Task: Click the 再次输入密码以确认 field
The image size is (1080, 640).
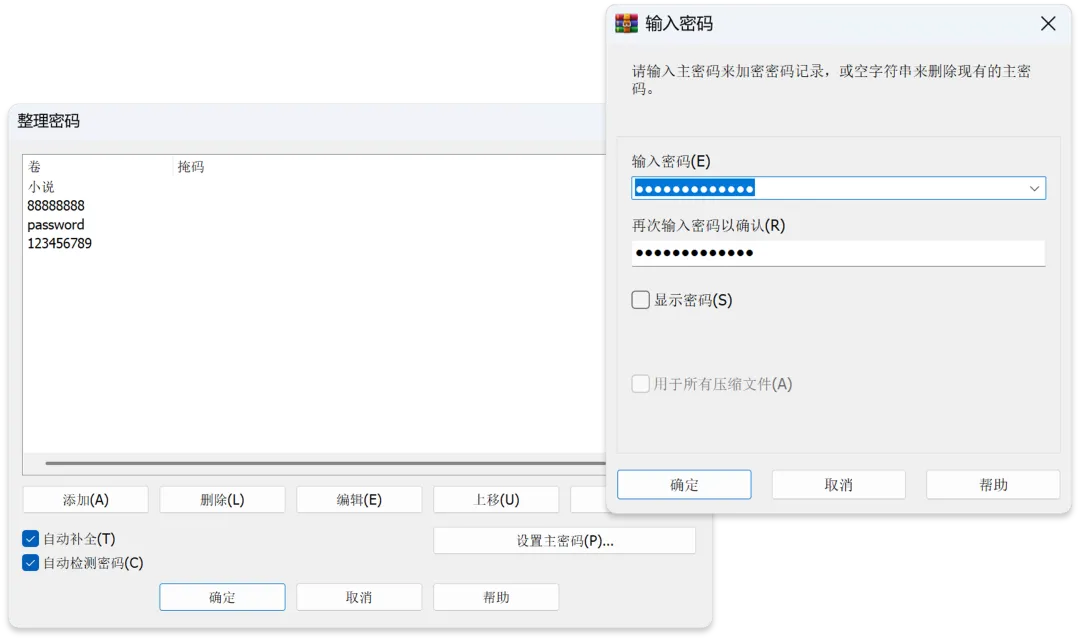Action: pyautogui.click(x=838, y=253)
